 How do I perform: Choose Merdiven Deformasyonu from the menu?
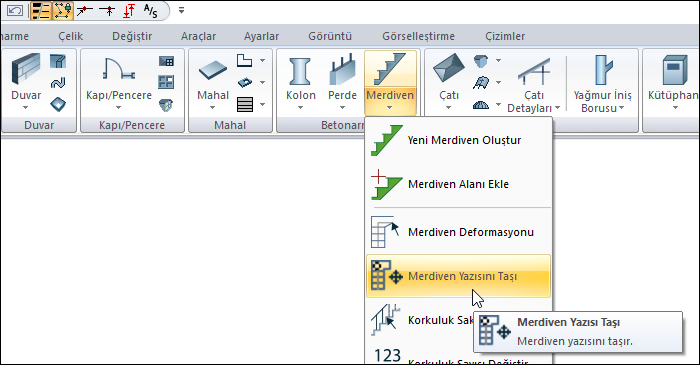pos(458,232)
